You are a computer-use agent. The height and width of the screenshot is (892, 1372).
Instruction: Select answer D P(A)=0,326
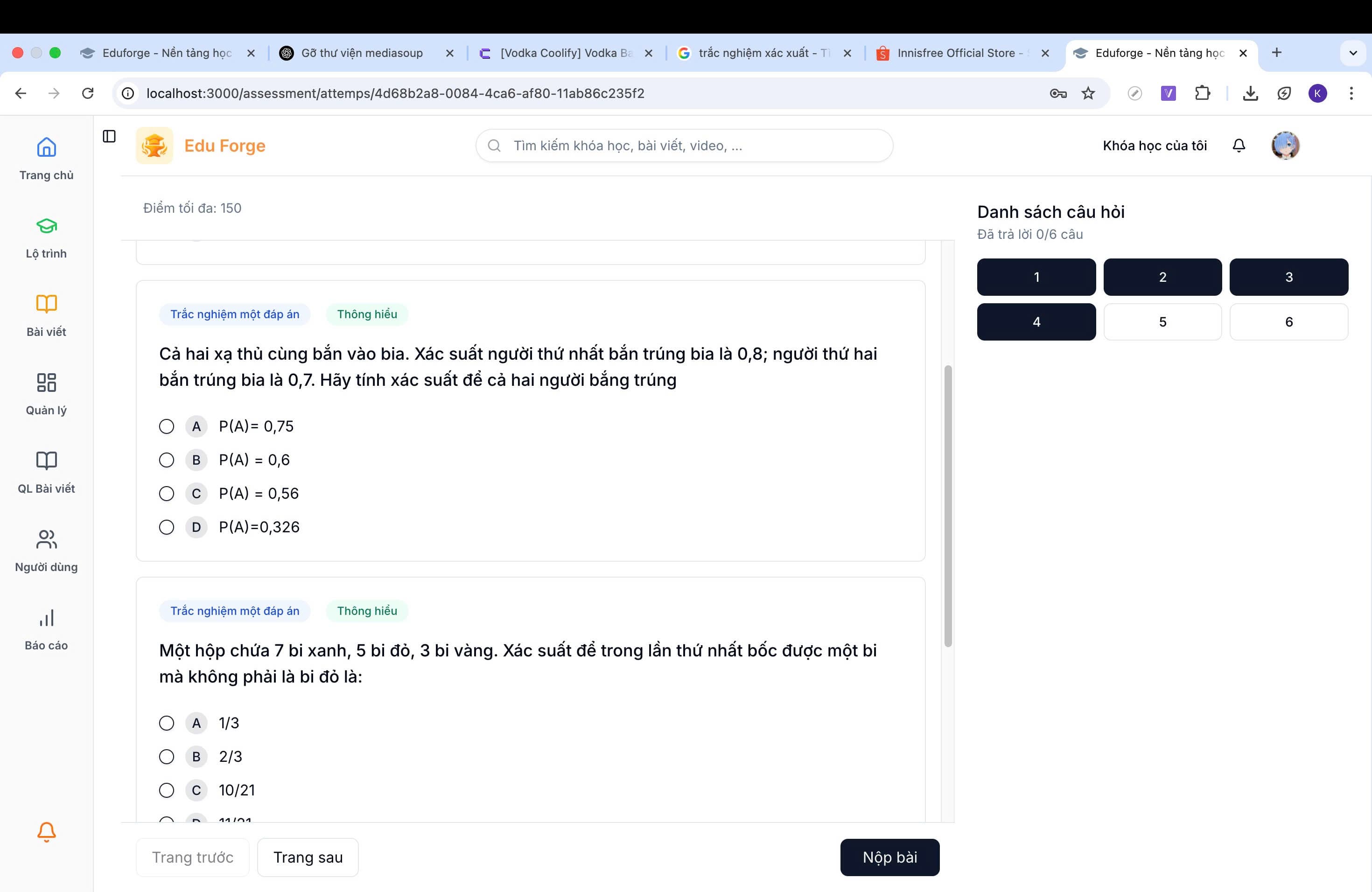[167, 527]
